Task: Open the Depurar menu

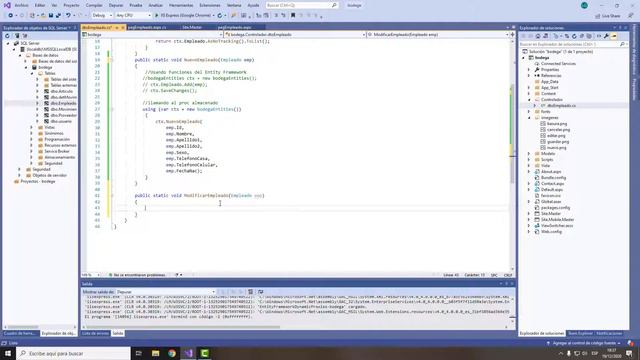Action: coord(116,5)
